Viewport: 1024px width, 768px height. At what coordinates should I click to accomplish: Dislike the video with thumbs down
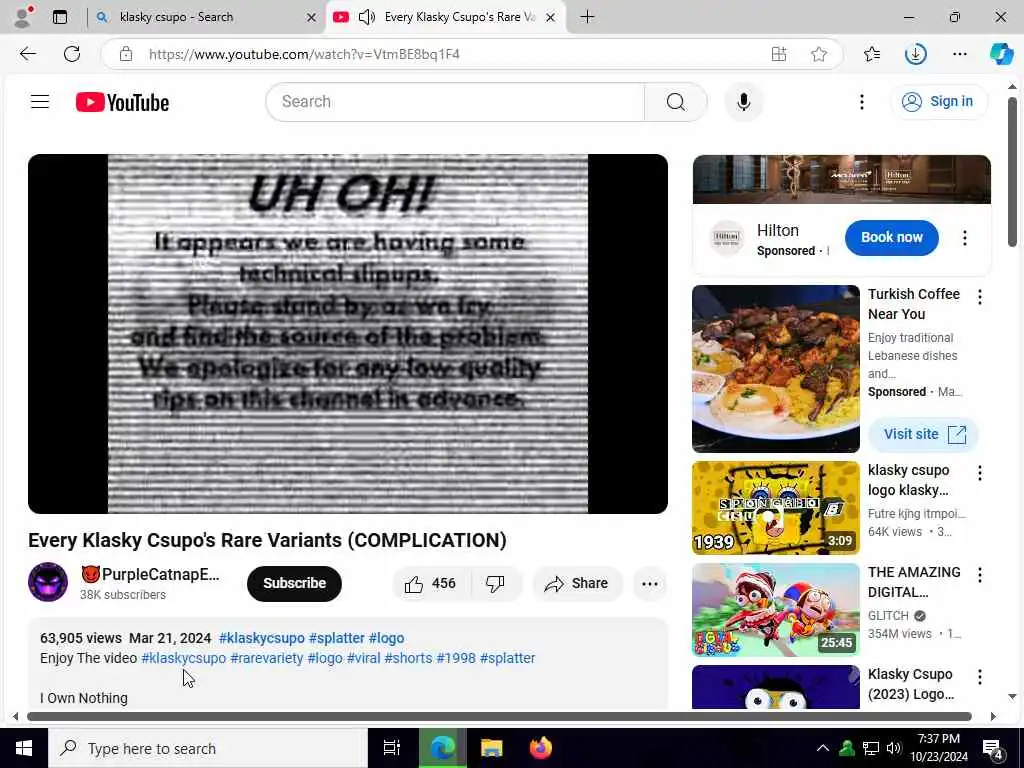pos(496,584)
